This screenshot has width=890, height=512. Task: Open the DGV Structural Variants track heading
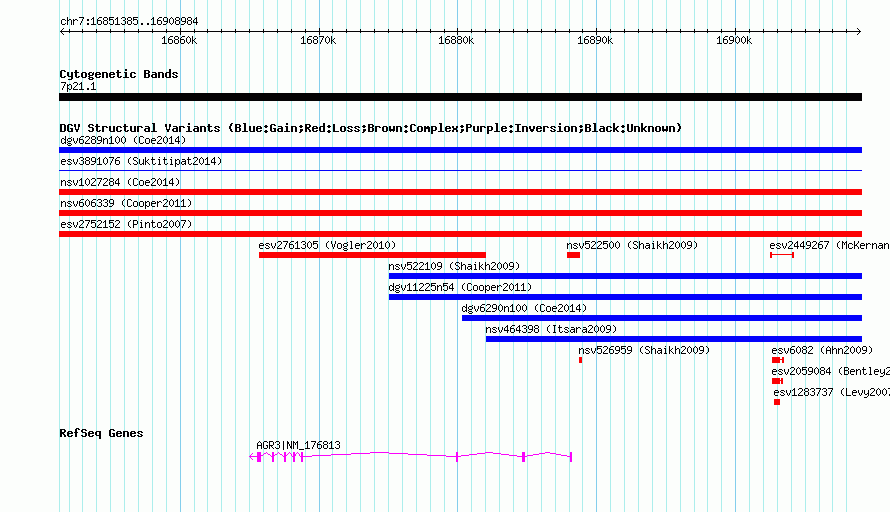click(370, 128)
